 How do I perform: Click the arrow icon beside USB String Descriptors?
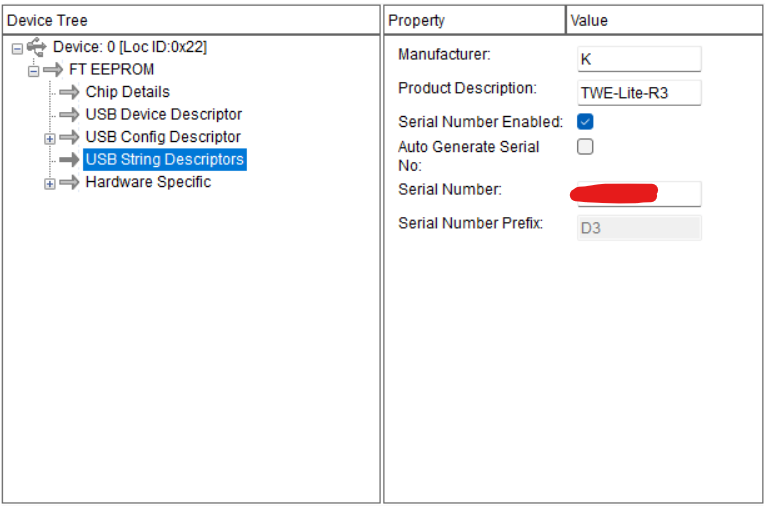pyautogui.click(x=69, y=159)
